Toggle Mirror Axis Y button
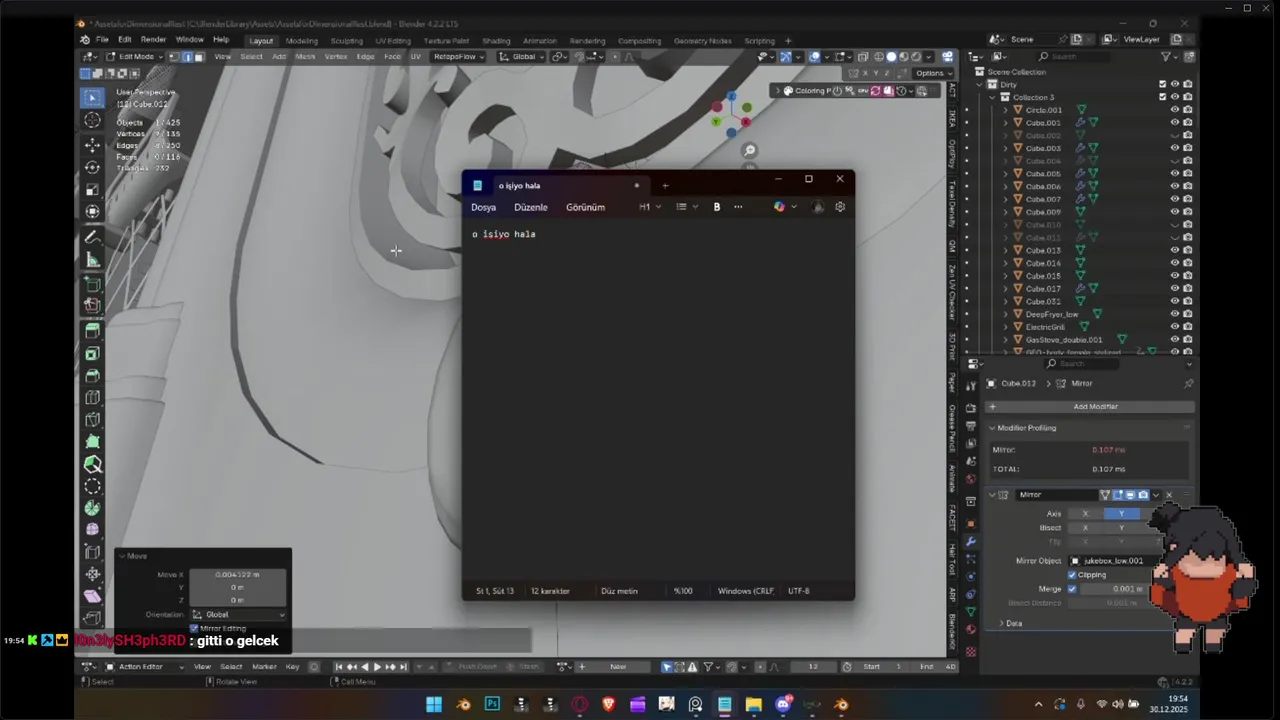The height and width of the screenshot is (720, 1280). (x=1121, y=514)
